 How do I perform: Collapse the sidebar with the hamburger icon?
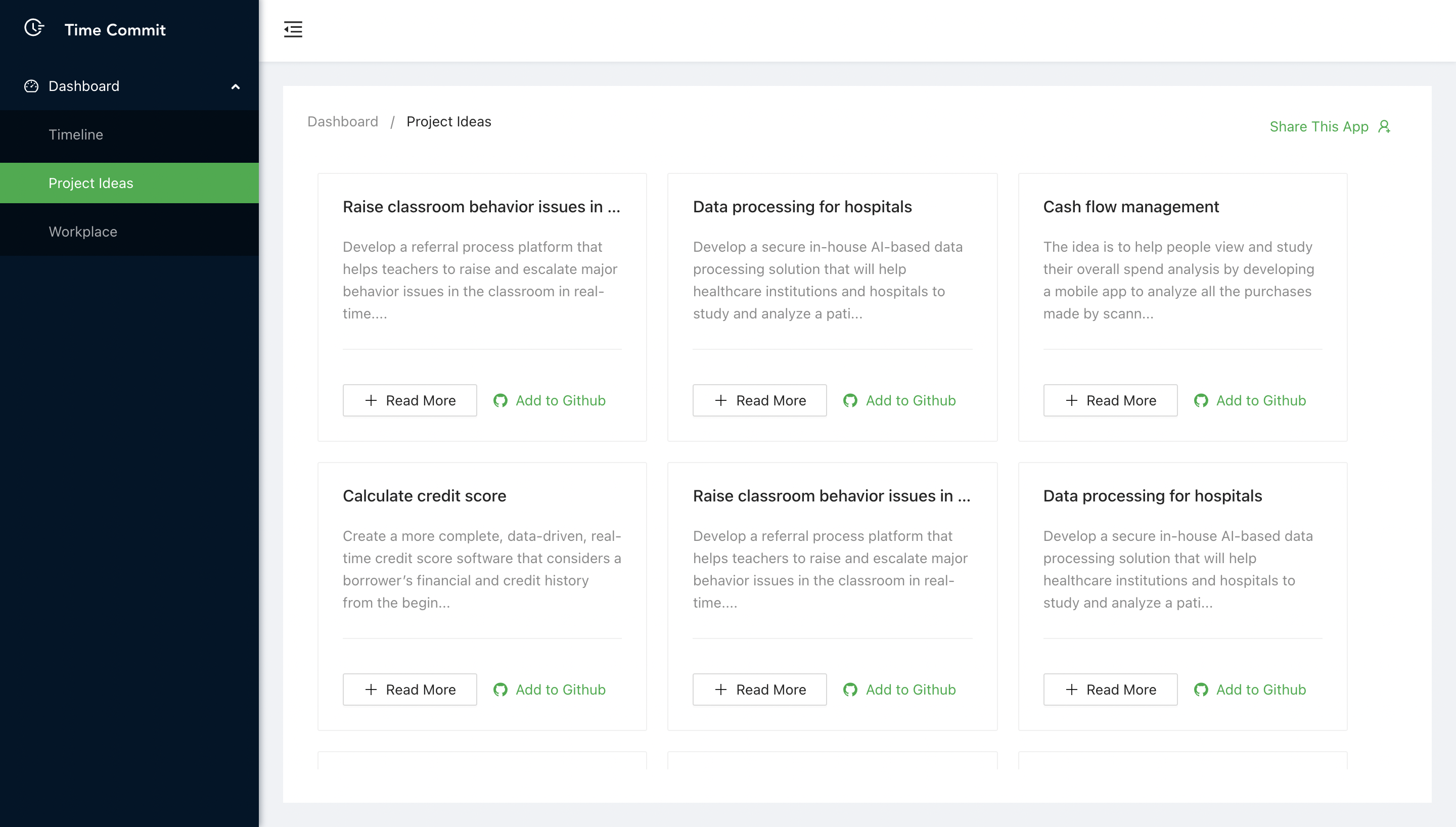pyautogui.click(x=293, y=29)
